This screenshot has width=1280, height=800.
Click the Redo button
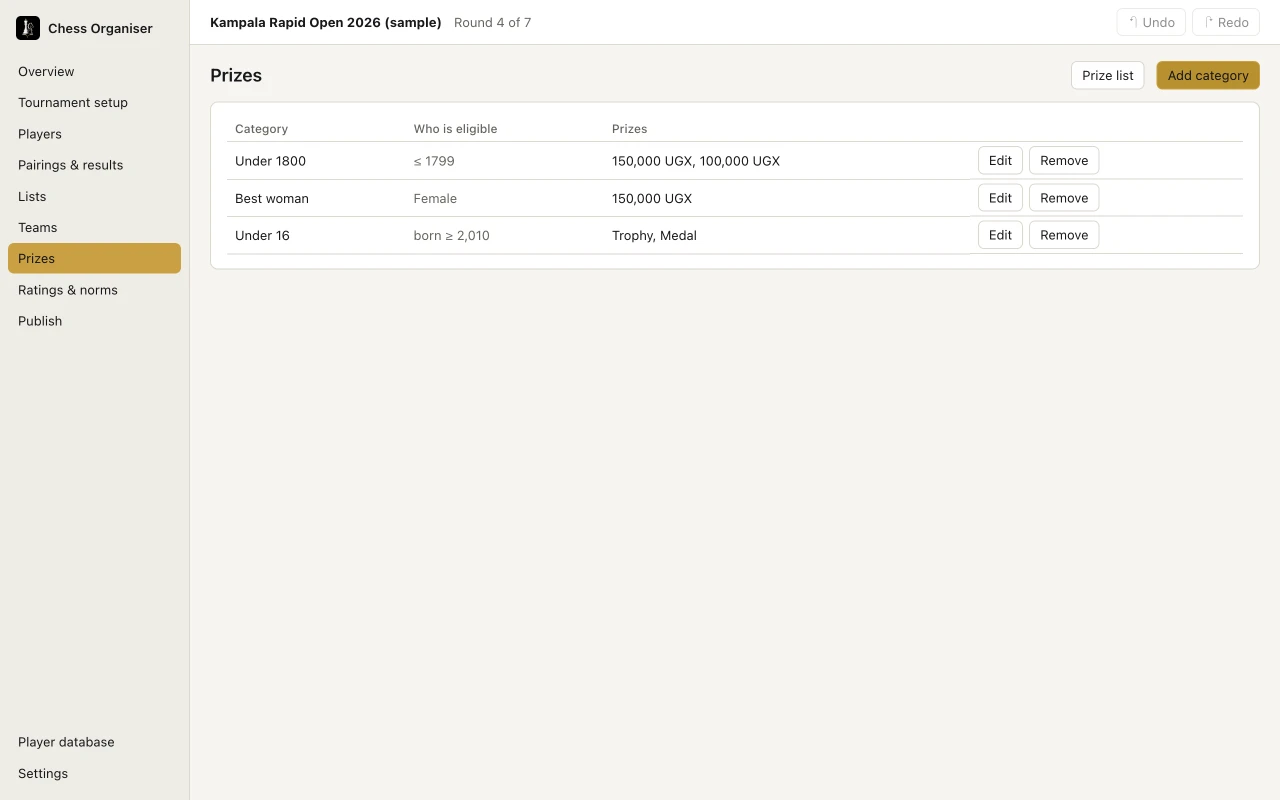click(1226, 22)
